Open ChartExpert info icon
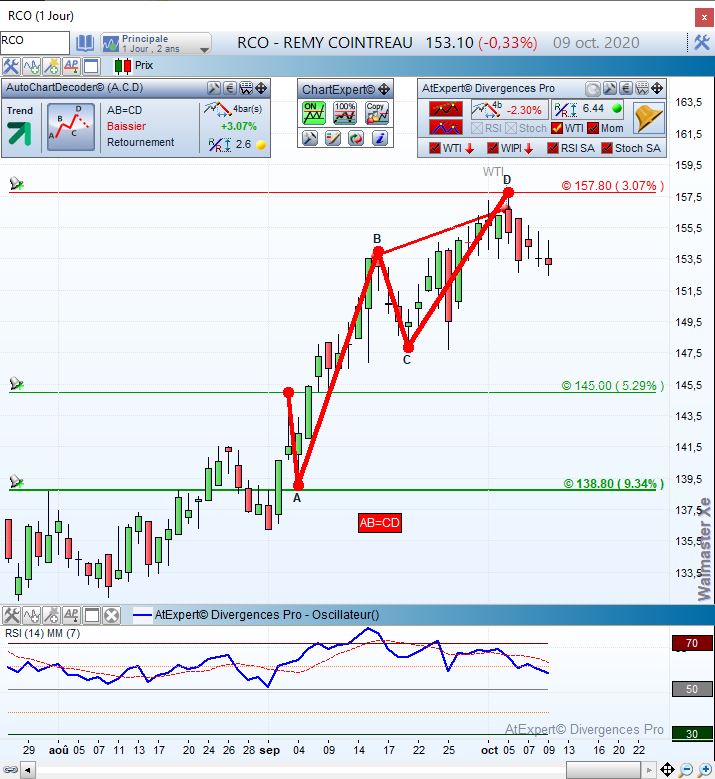Image resolution: width=715 pixels, height=779 pixels. point(380,138)
